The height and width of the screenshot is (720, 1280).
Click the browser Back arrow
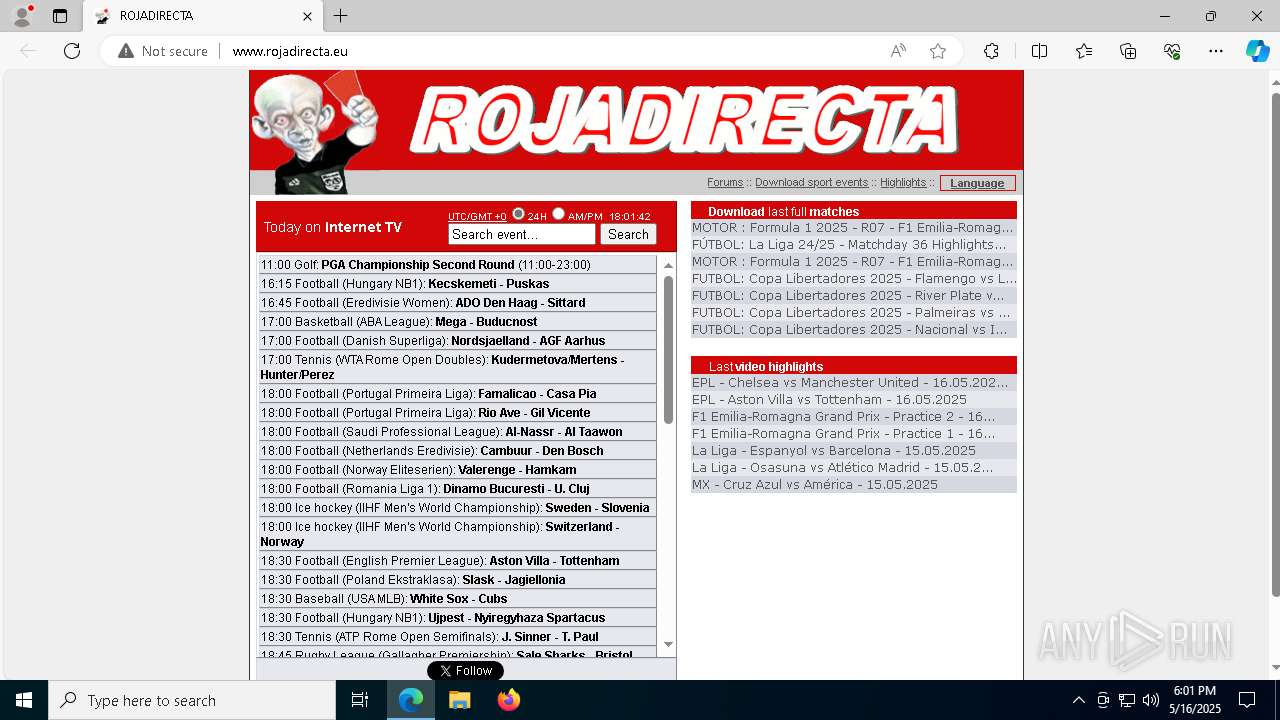tap(28, 51)
